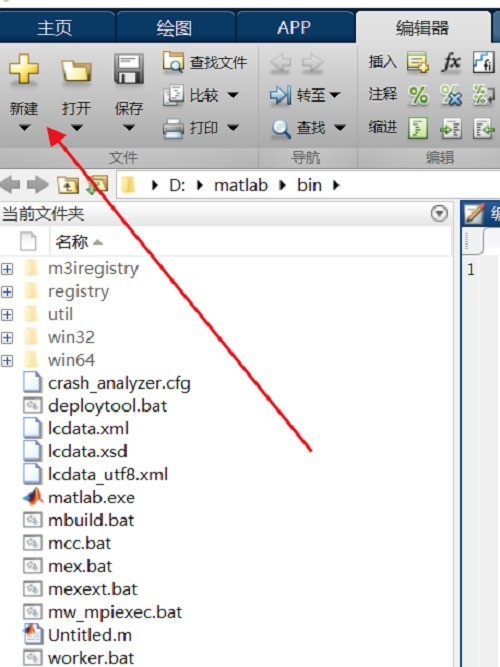Expand the win64 folder tree node

tap(7, 361)
